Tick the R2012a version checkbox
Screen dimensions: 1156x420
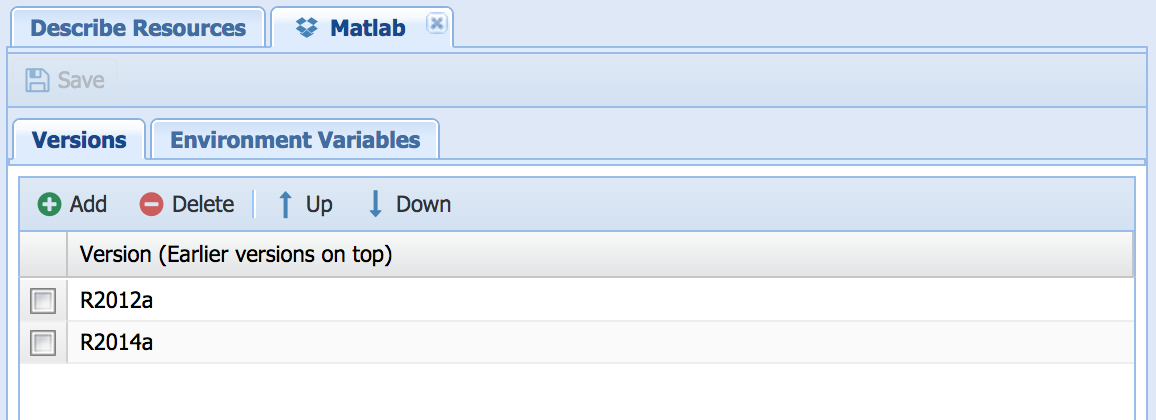(43, 300)
